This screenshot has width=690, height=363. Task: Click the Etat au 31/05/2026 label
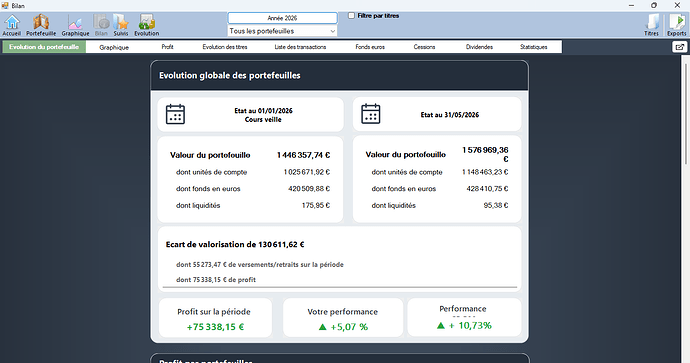(x=450, y=115)
